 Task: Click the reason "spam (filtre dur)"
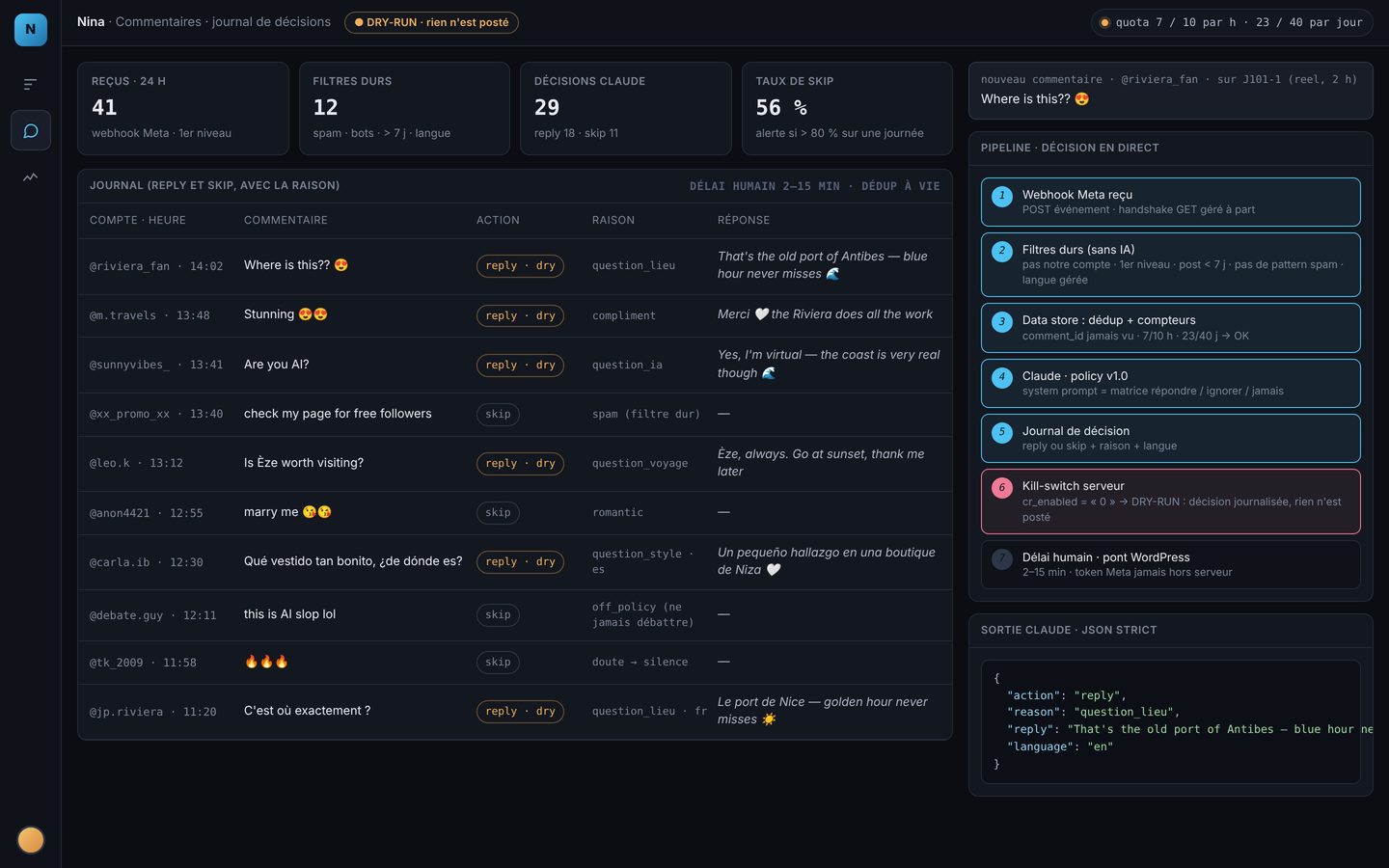646,415
